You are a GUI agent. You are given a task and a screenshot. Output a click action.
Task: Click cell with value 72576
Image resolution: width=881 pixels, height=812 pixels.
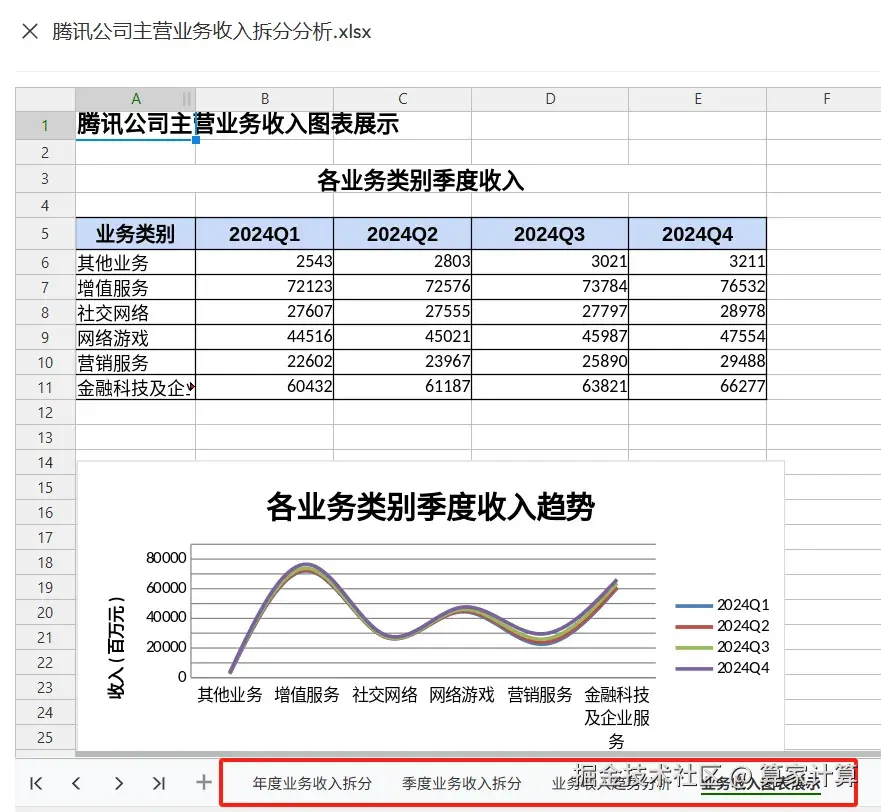coord(402,287)
